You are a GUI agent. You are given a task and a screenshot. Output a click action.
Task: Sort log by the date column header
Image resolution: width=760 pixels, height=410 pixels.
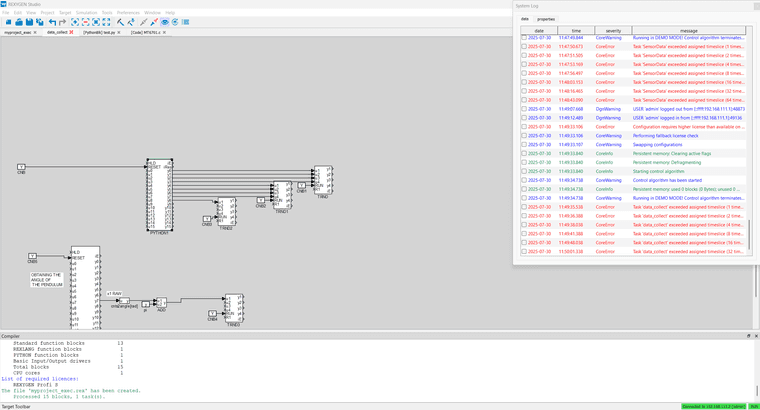click(x=539, y=31)
